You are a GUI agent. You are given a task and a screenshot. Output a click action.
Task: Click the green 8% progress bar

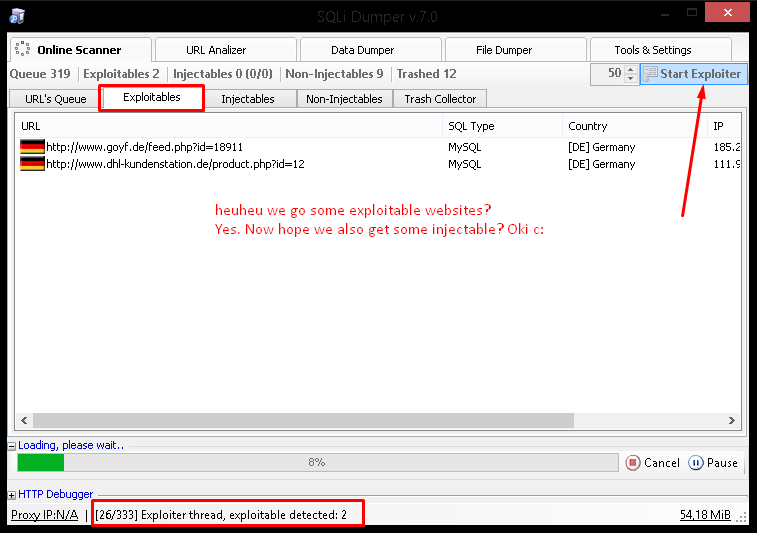coord(318,462)
